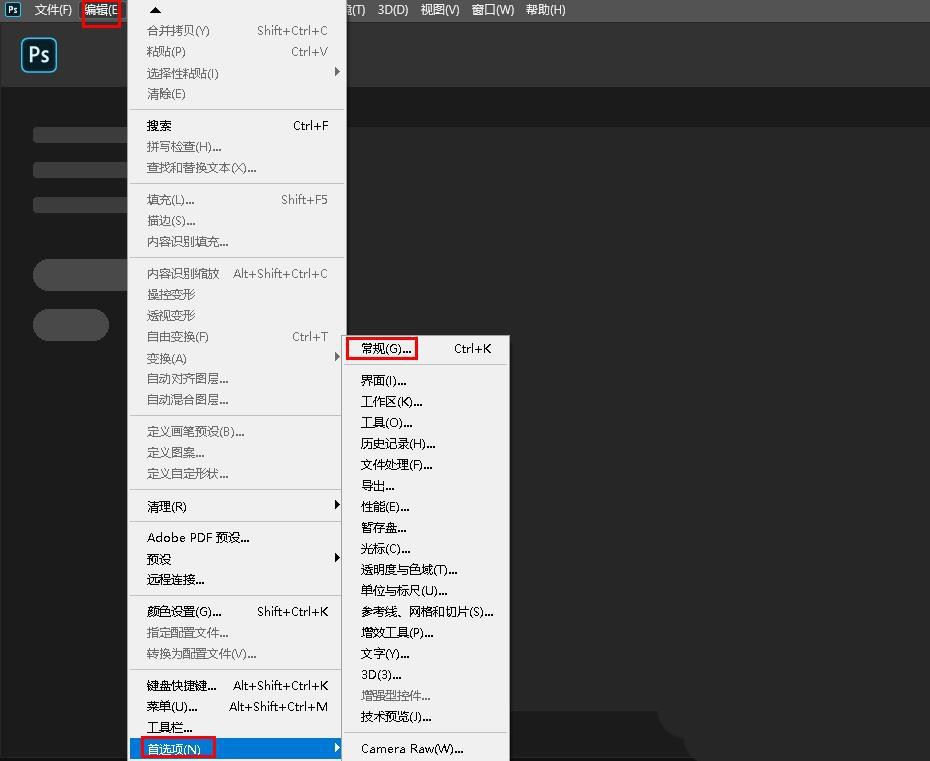Expand the 选择性粘贴 submenu arrow
This screenshot has height=761, width=930.
point(337,73)
